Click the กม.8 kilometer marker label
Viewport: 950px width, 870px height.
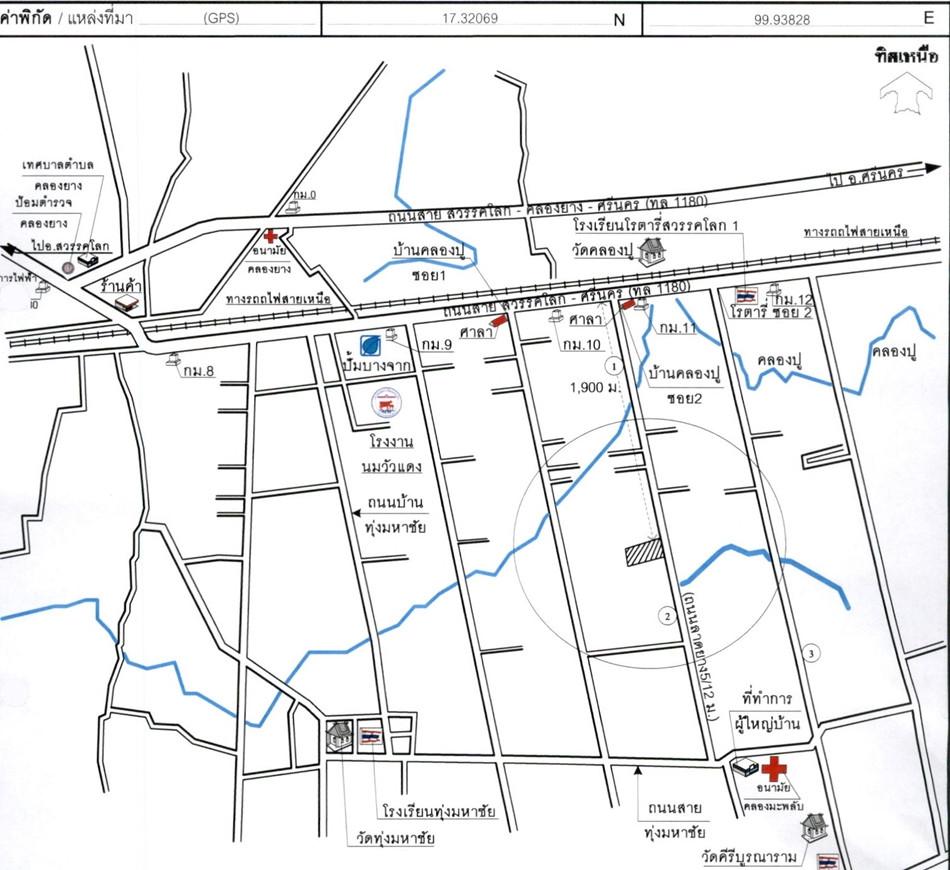197,371
